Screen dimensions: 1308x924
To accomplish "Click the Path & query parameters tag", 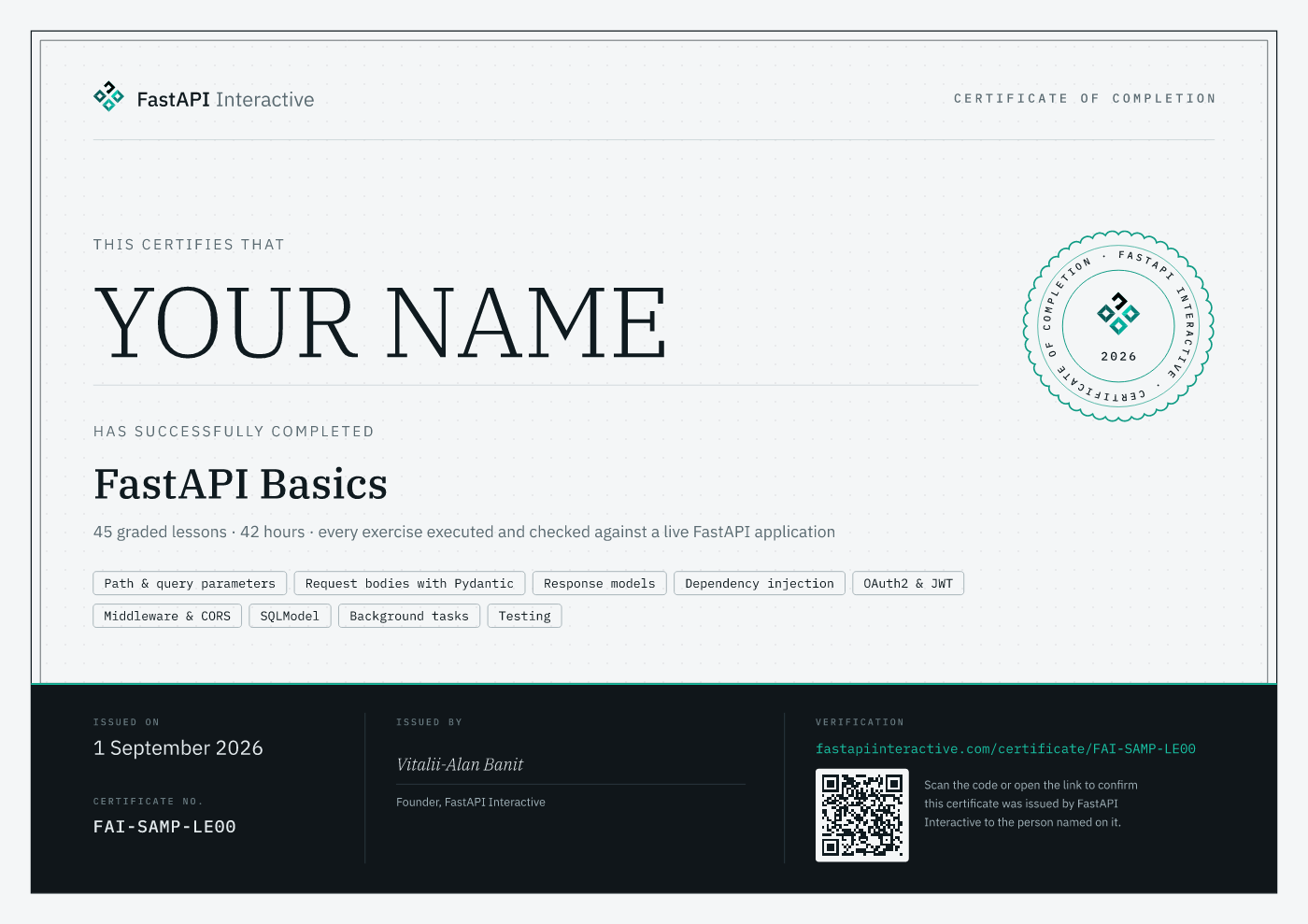I will pos(190,584).
